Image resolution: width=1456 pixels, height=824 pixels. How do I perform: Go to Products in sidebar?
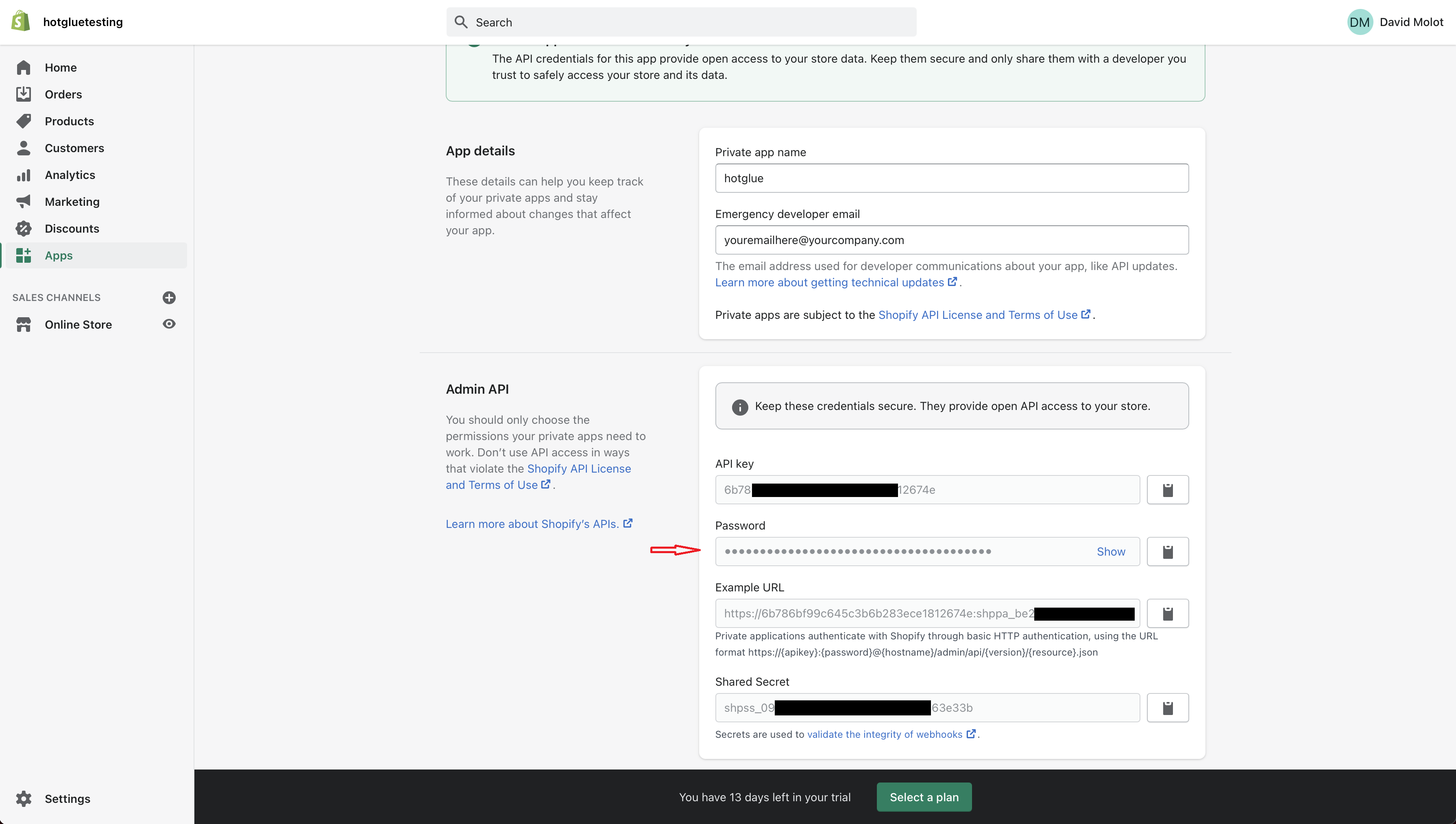69,121
